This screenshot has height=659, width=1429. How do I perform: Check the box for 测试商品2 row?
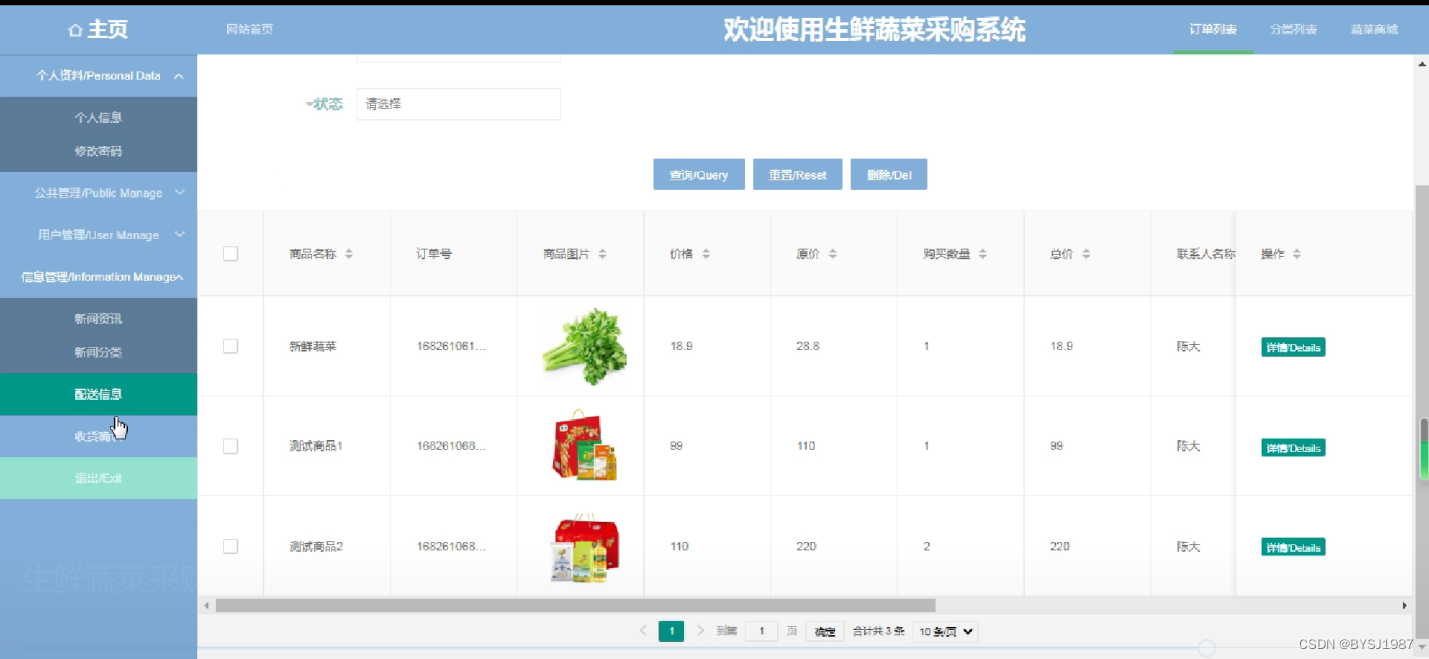click(230, 546)
